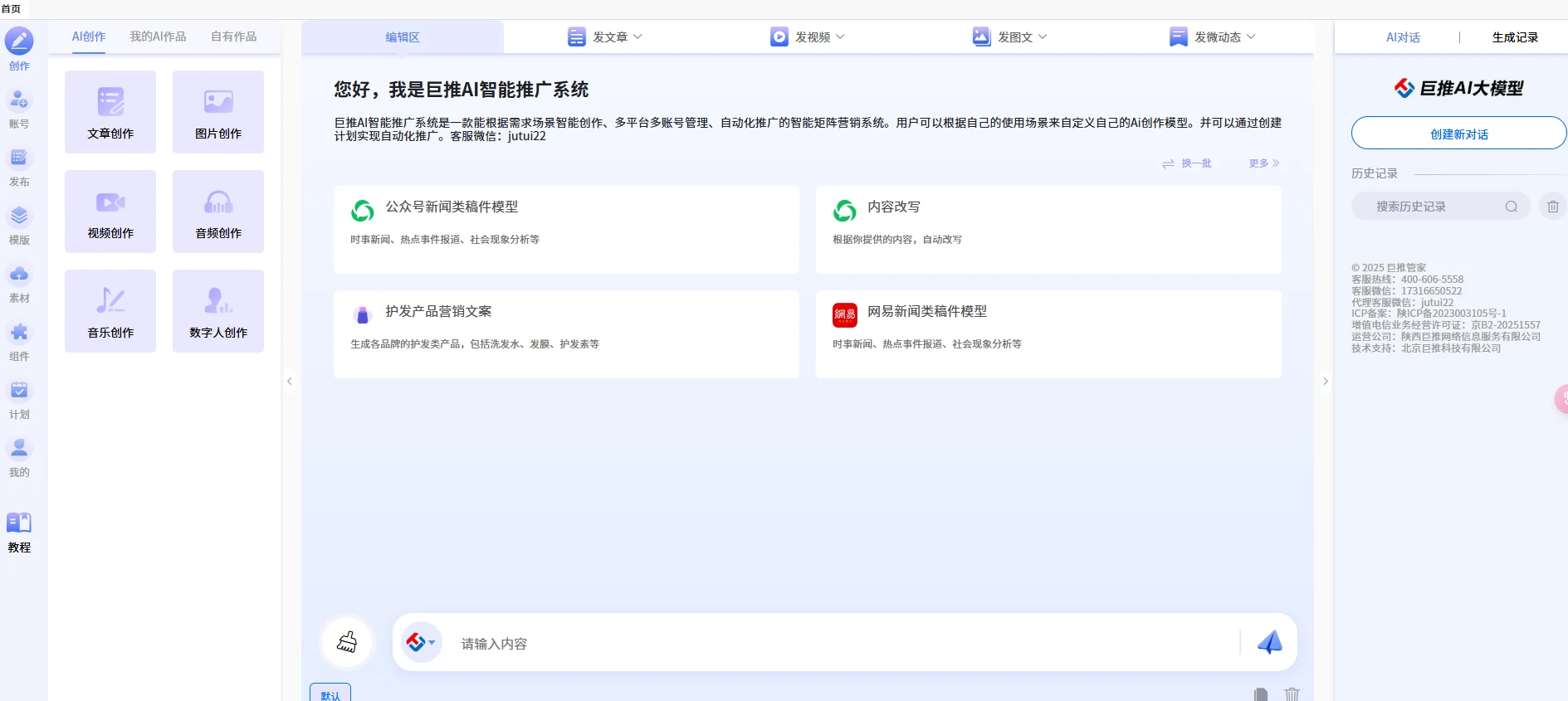Click the 发微动态 chat icon
Image resolution: width=1568 pixels, height=701 pixels.
1179,37
